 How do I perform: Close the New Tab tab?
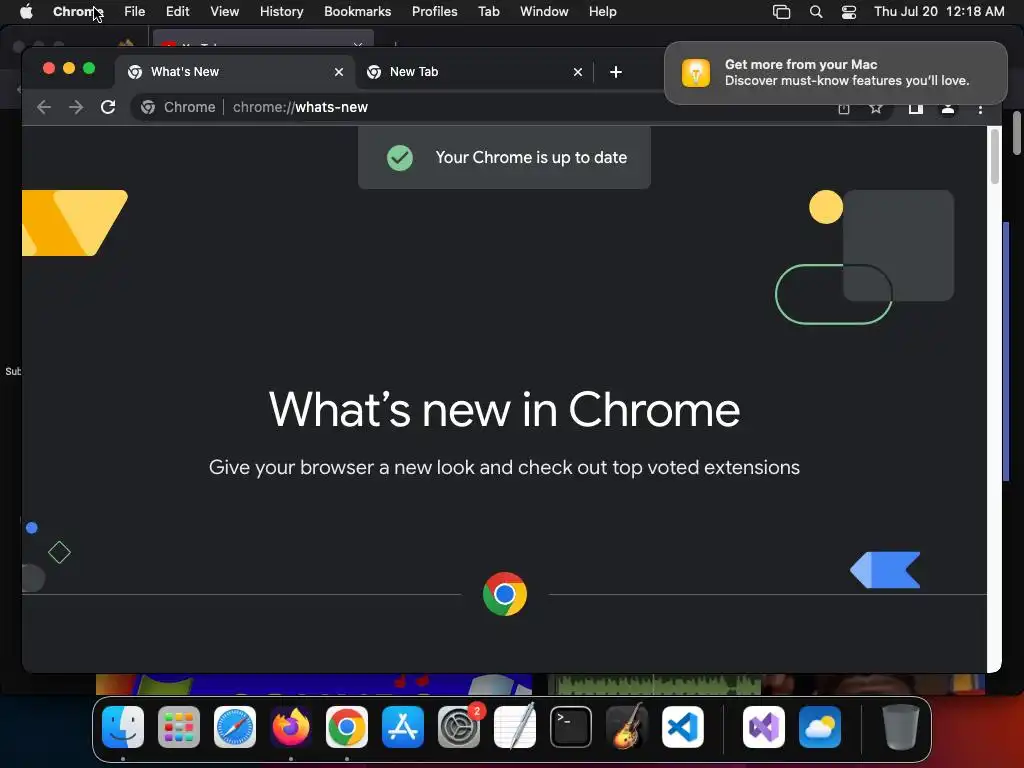tap(578, 72)
